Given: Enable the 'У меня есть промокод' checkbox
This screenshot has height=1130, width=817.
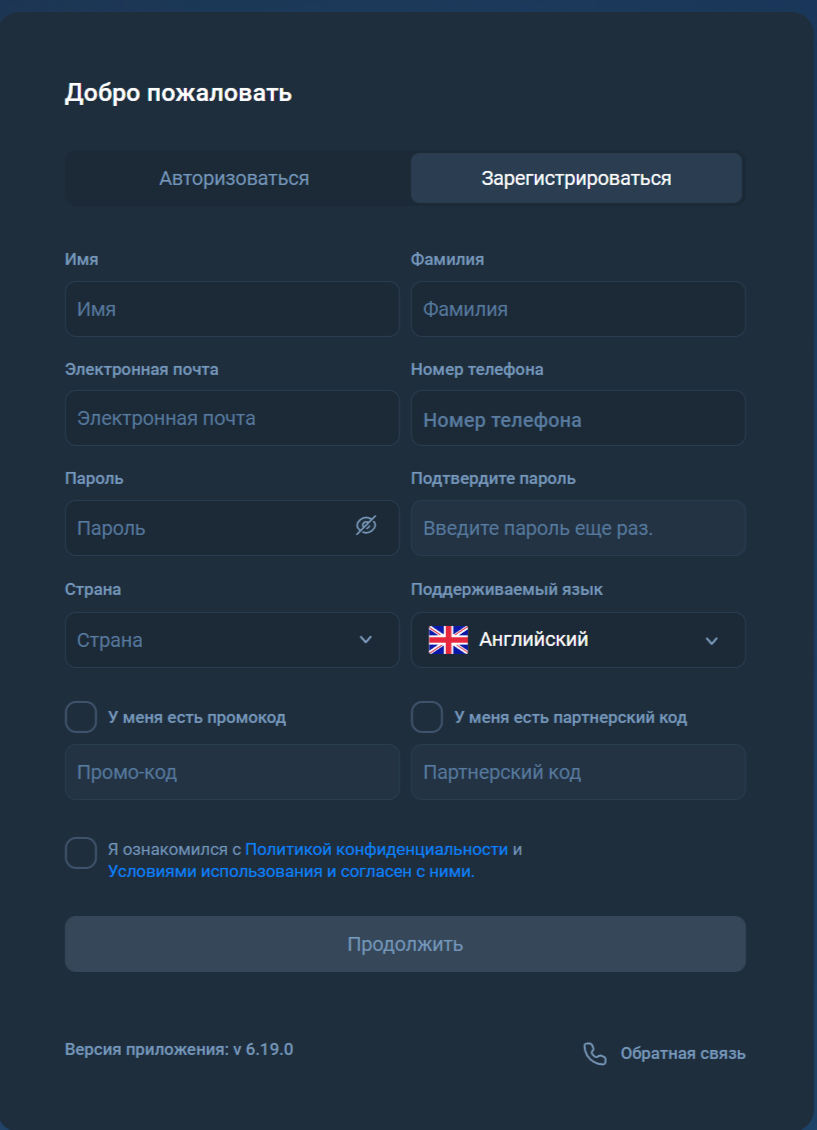Looking at the screenshot, I should coord(81,717).
